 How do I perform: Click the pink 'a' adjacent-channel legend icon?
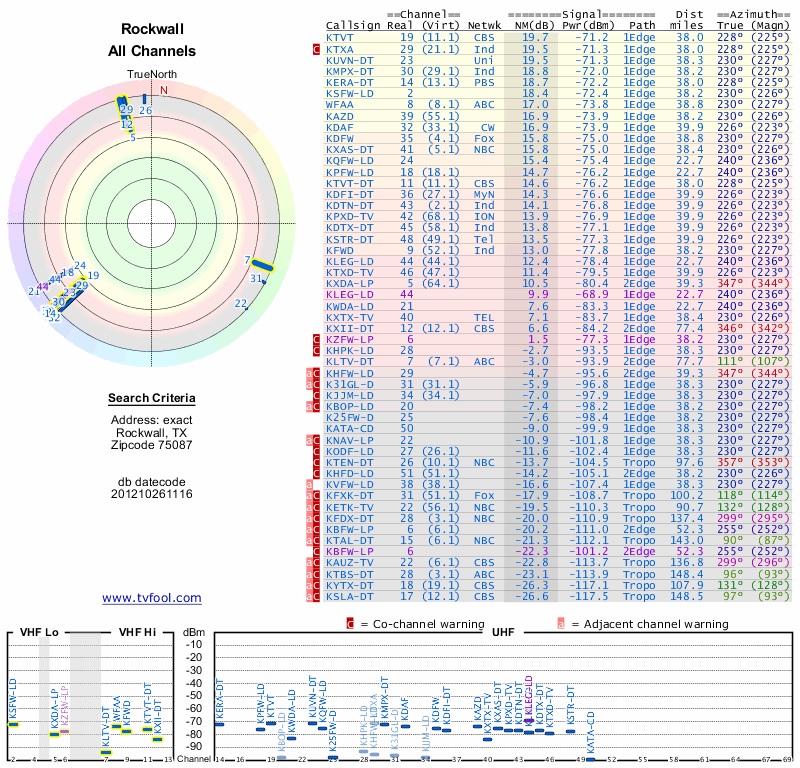pyautogui.click(x=561, y=624)
